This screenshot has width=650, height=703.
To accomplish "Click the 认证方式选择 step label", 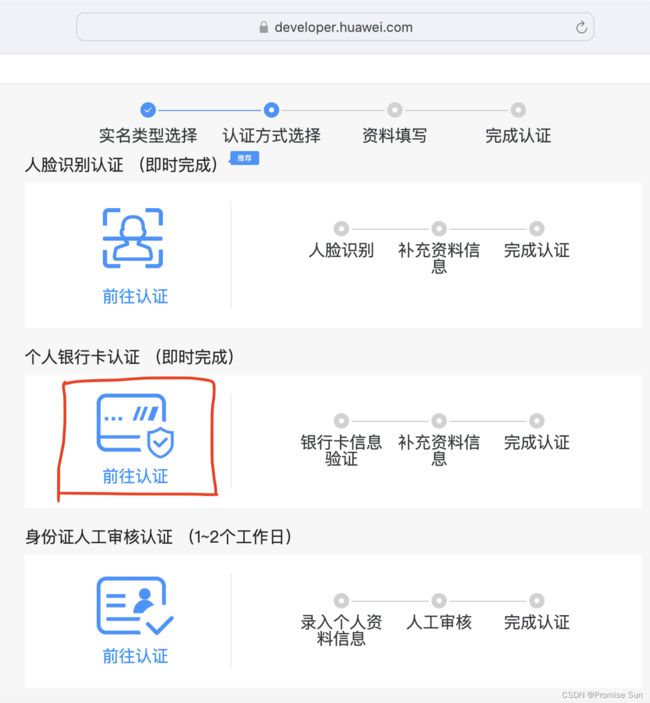I will (x=271, y=135).
